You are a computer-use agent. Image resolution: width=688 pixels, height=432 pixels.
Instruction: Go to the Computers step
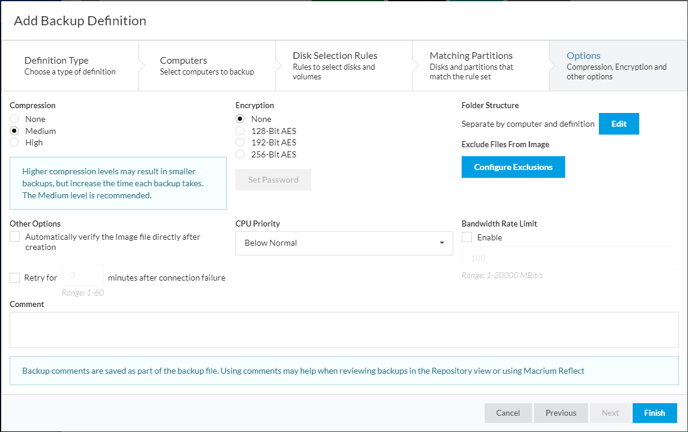[207, 66]
